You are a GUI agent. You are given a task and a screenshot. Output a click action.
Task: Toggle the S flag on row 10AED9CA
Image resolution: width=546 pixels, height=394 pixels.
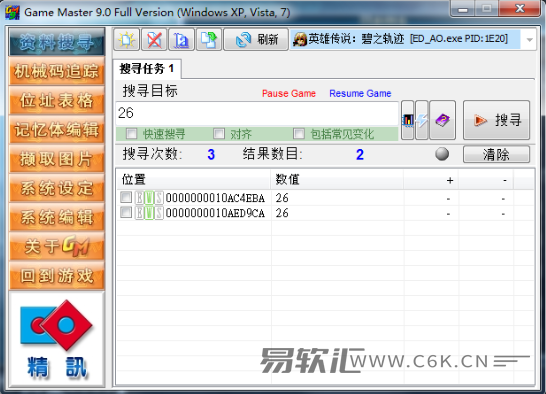159,213
